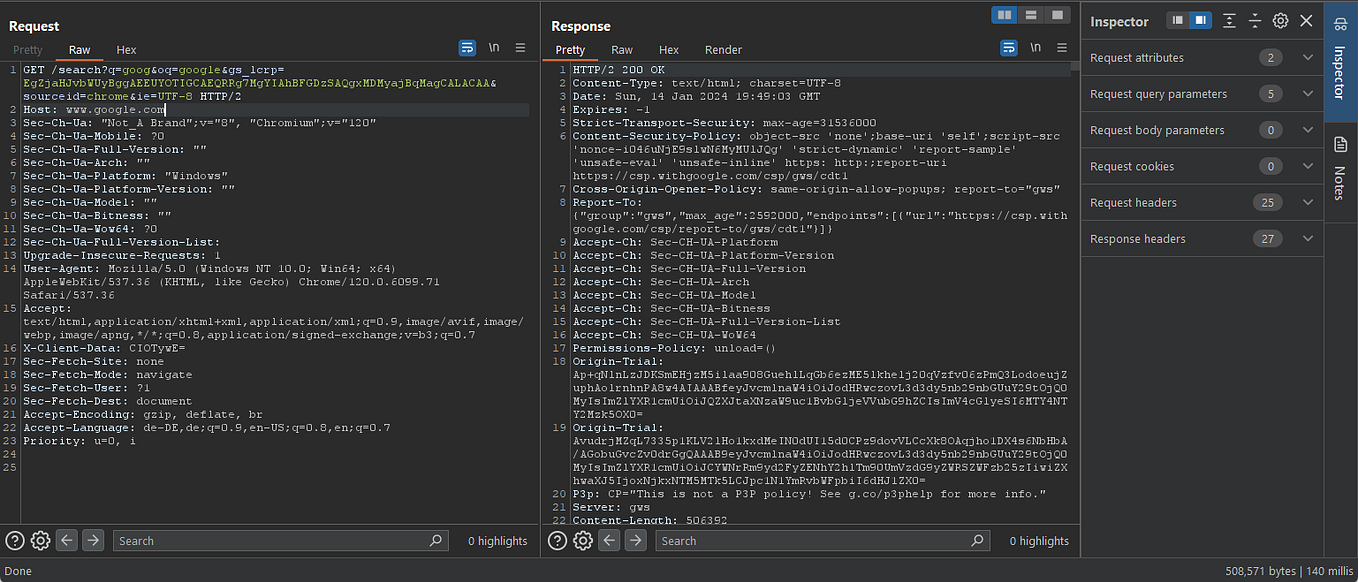Open the hamburger menu above the Response viewer
This screenshot has width=1358, height=582.
[x=1061, y=47]
